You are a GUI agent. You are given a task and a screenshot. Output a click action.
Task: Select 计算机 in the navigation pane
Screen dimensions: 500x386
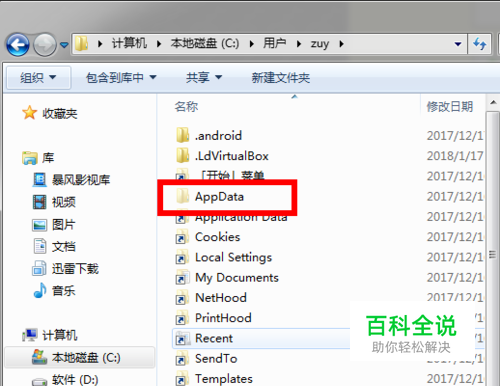point(60,335)
